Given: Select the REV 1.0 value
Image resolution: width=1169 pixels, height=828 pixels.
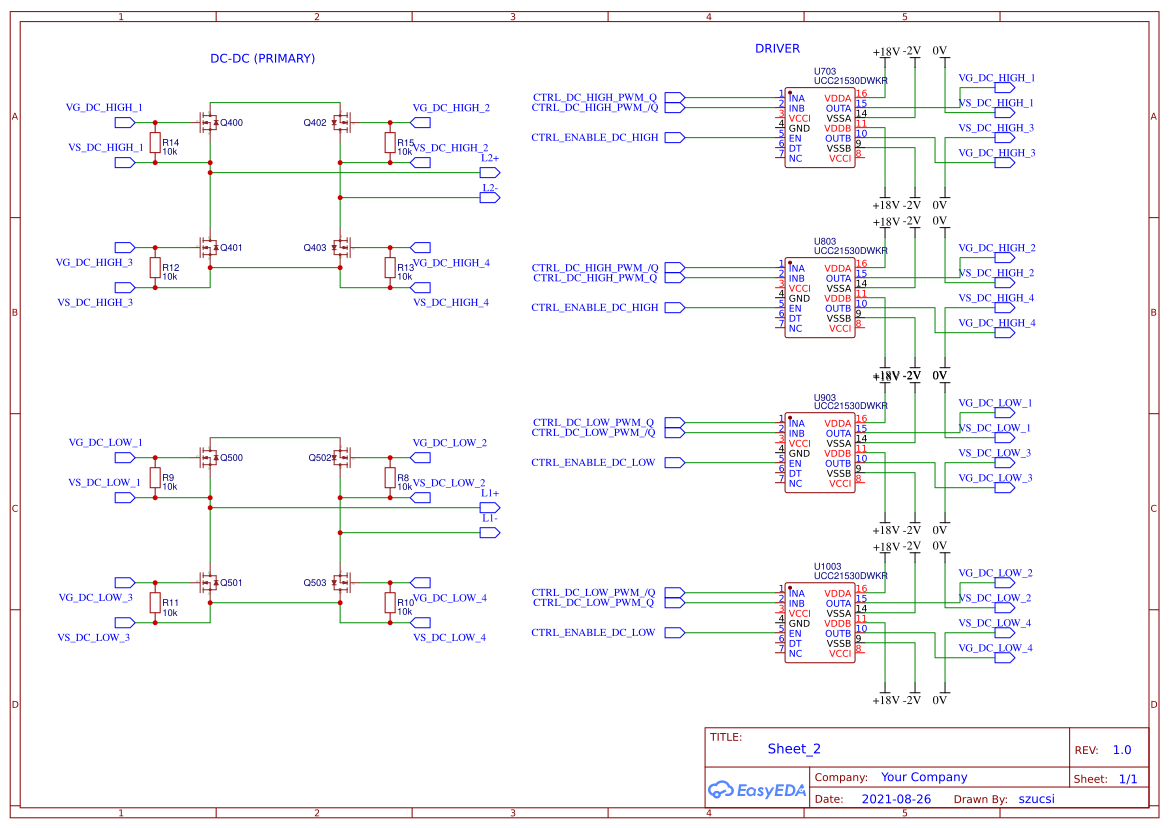Looking at the screenshot, I should click(1122, 750).
